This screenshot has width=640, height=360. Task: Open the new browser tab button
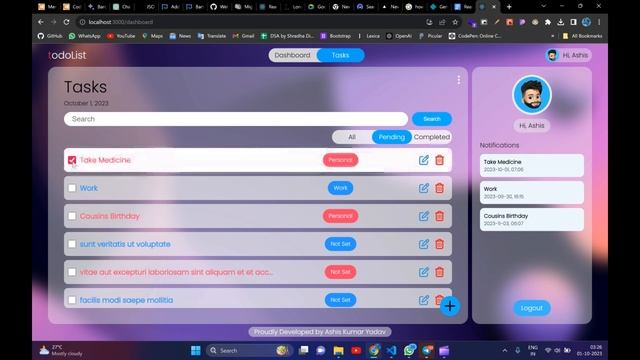tap(509, 7)
